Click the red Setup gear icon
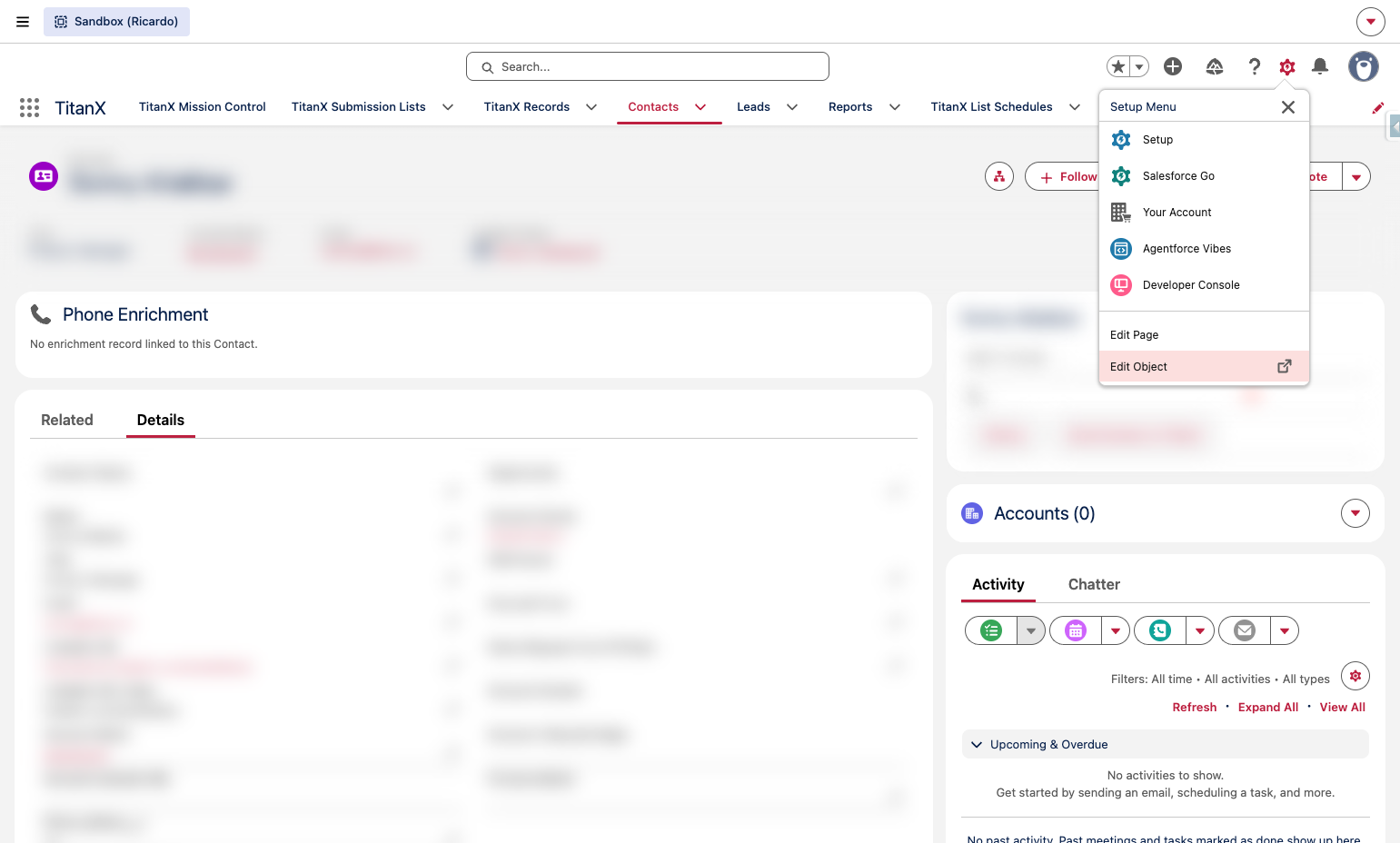The width and height of the screenshot is (1400, 843). tap(1287, 66)
